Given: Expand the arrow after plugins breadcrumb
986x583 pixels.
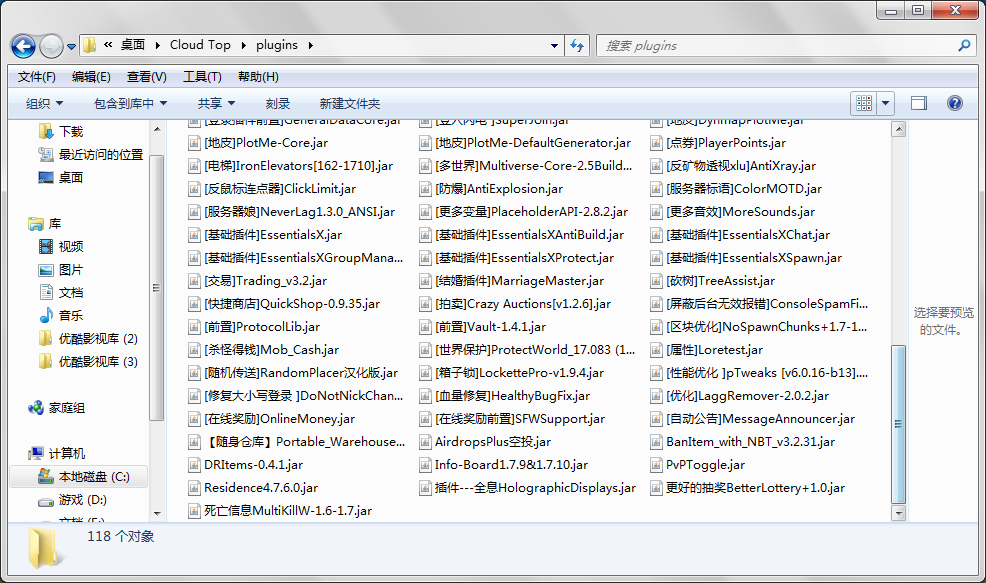Looking at the screenshot, I should coord(310,45).
